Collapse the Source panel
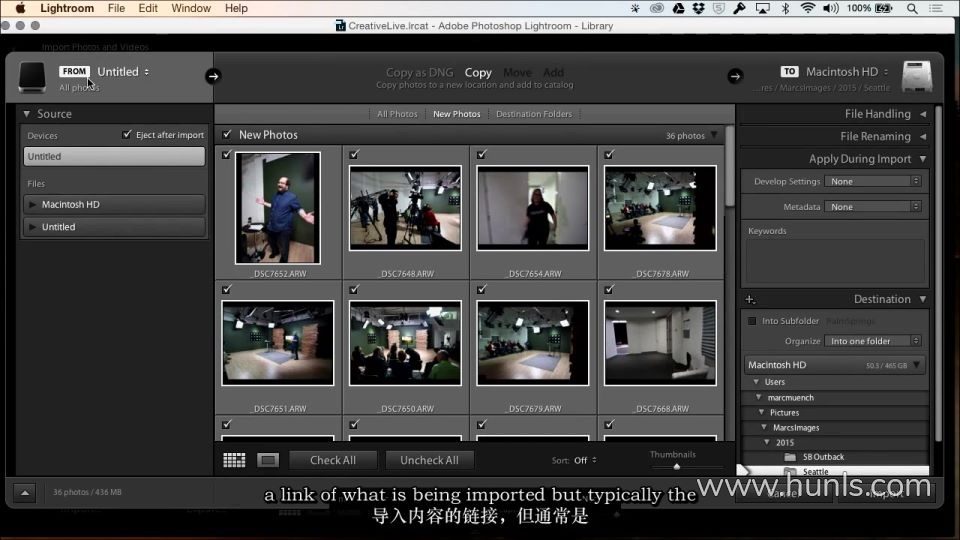Screen dimensions: 960x540 [x=26, y=114]
